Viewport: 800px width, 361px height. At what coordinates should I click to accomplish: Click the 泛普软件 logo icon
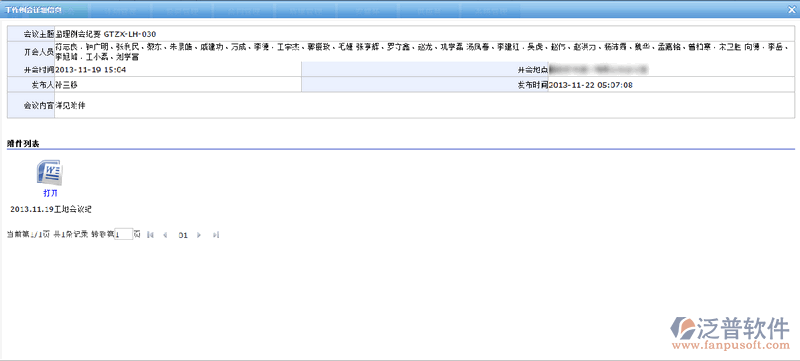click(x=682, y=328)
